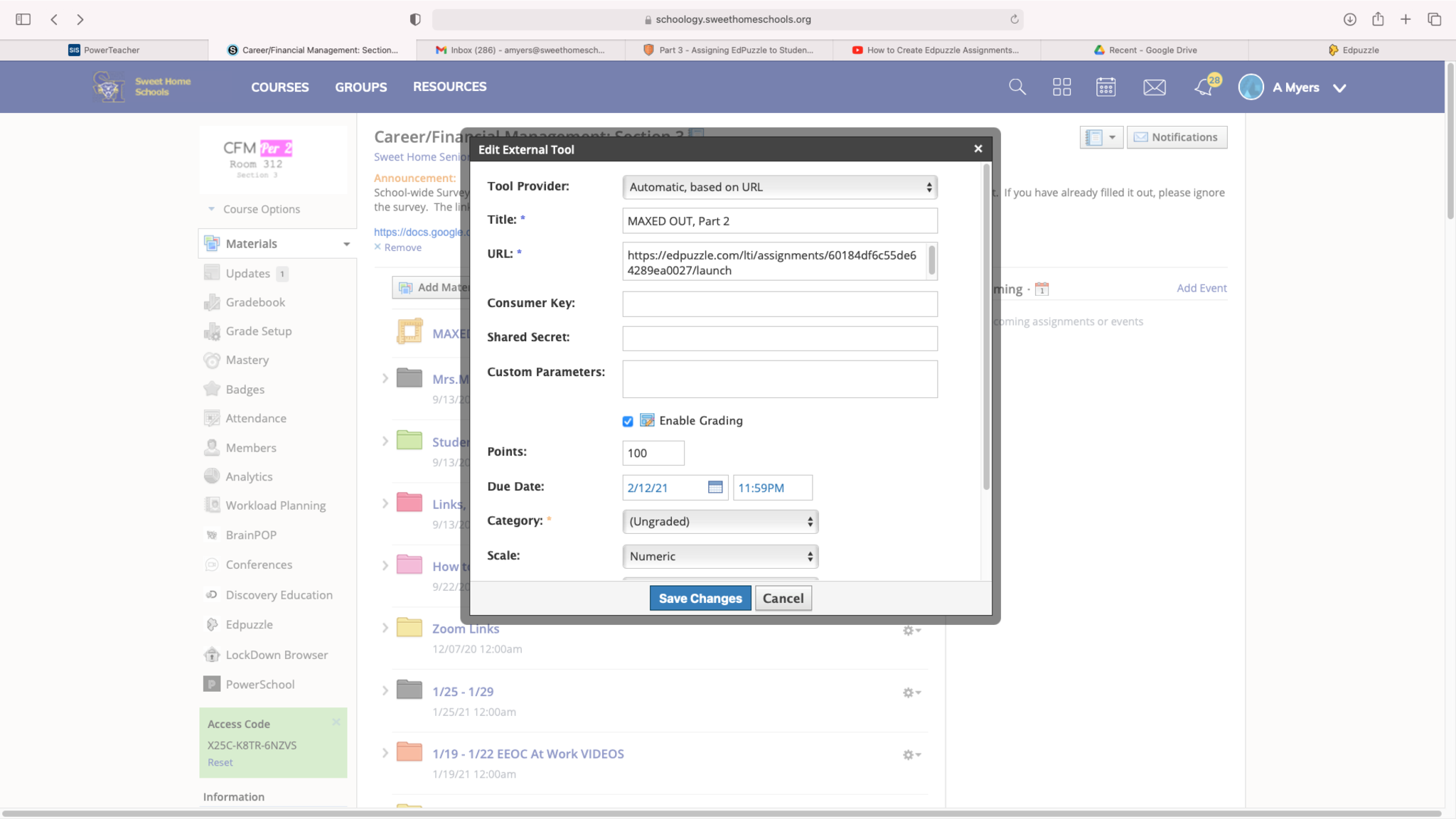Open the calendar icon in header
The image size is (1456, 819).
pyautogui.click(x=1106, y=87)
